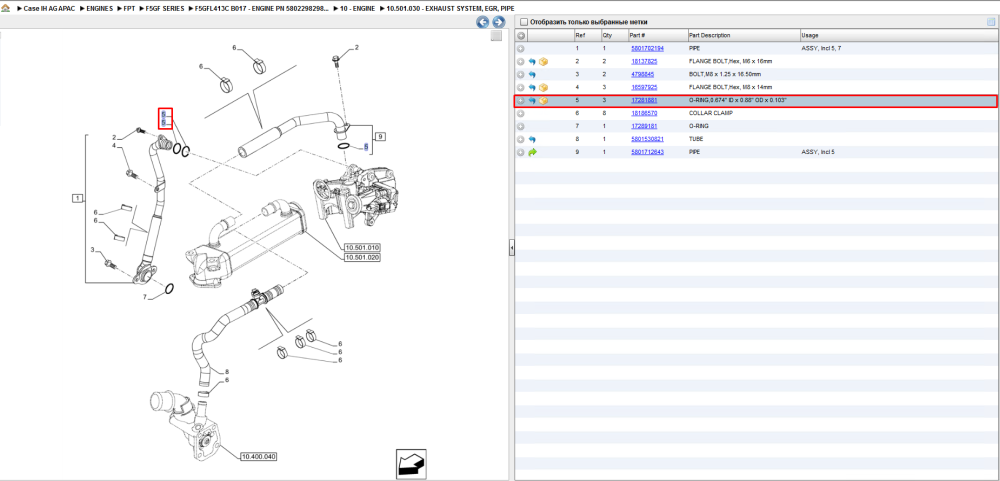Open diagram reference 10.501.020

point(362,257)
